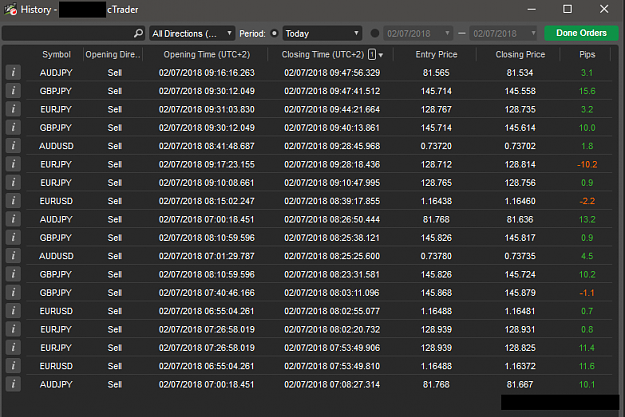
Task: Open info for GBPJPY 10.2 pips row
Action: click(x=13, y=274)
